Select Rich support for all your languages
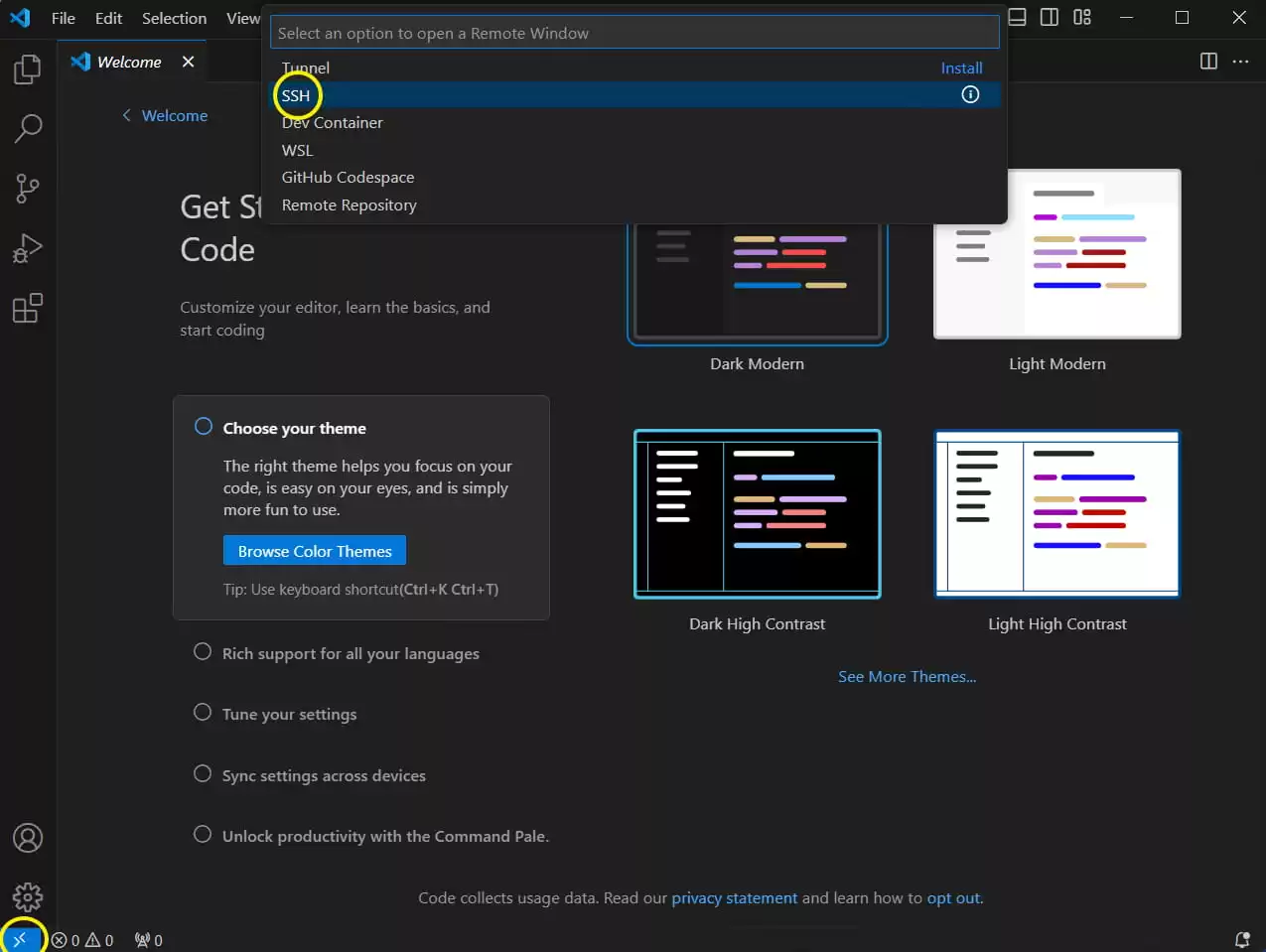Image resolution: width=1266 pixels, height=952 pixels. pos(350,653)
